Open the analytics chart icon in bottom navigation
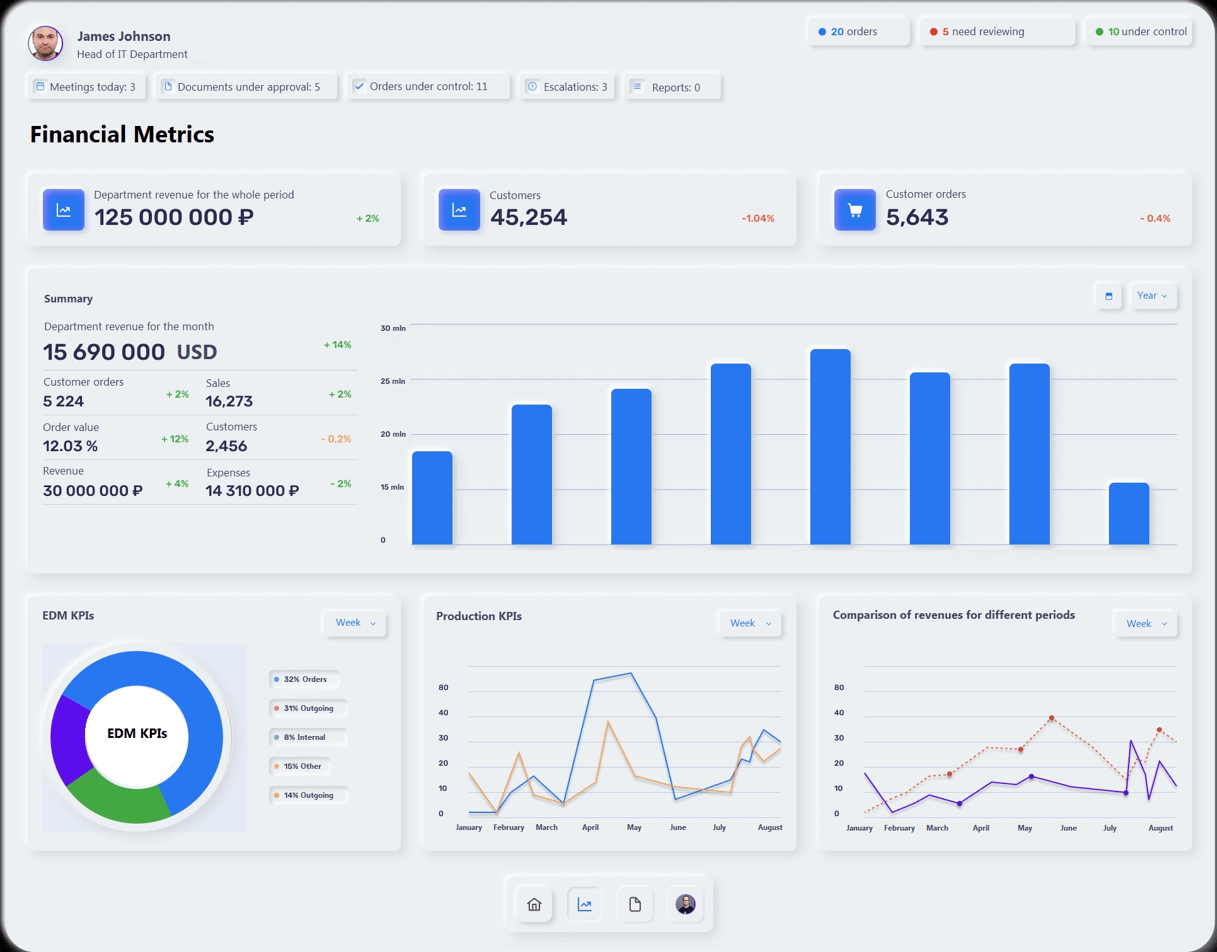This screenshot has width=1217, height=952. [585, 904]
